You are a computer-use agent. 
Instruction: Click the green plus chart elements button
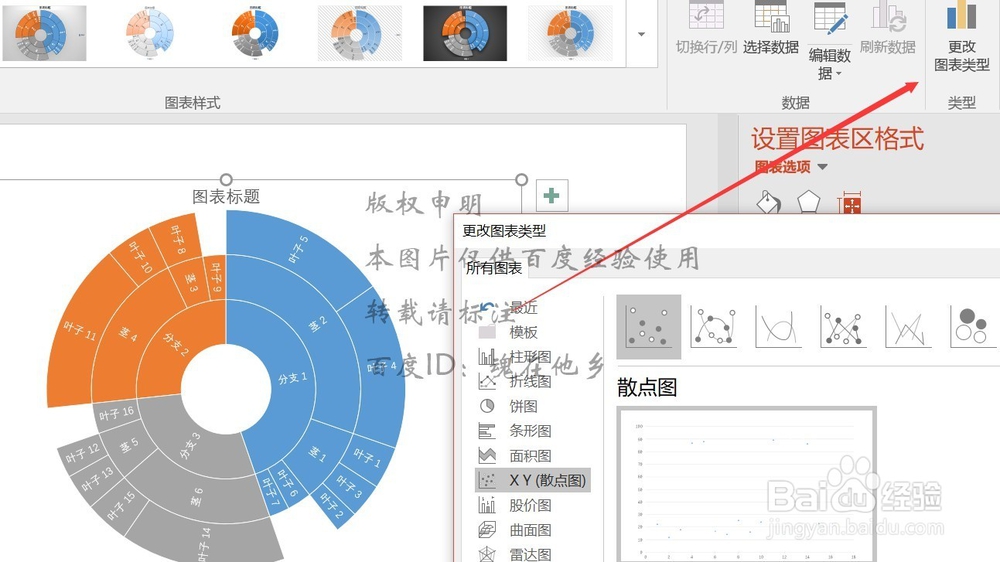tap(552, 196)
